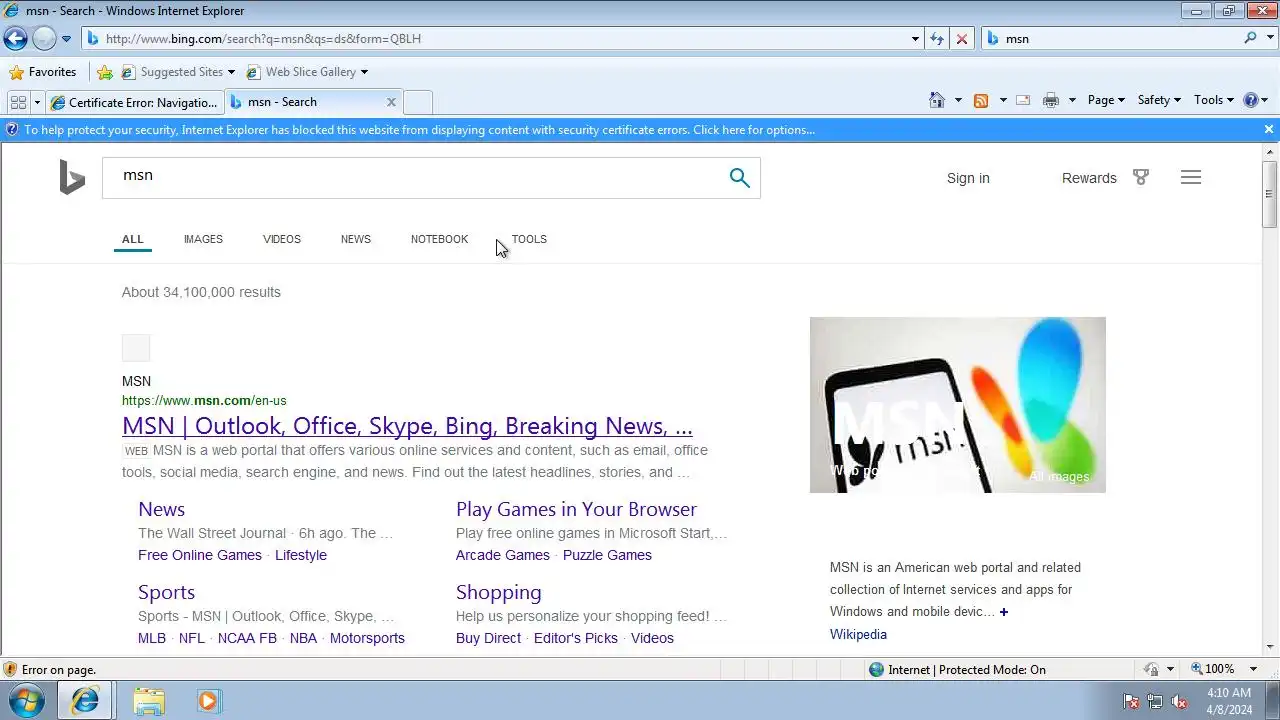Open Web Slice Gallery dropdown
Screen dimensions: 1280x720
[307, 72]
